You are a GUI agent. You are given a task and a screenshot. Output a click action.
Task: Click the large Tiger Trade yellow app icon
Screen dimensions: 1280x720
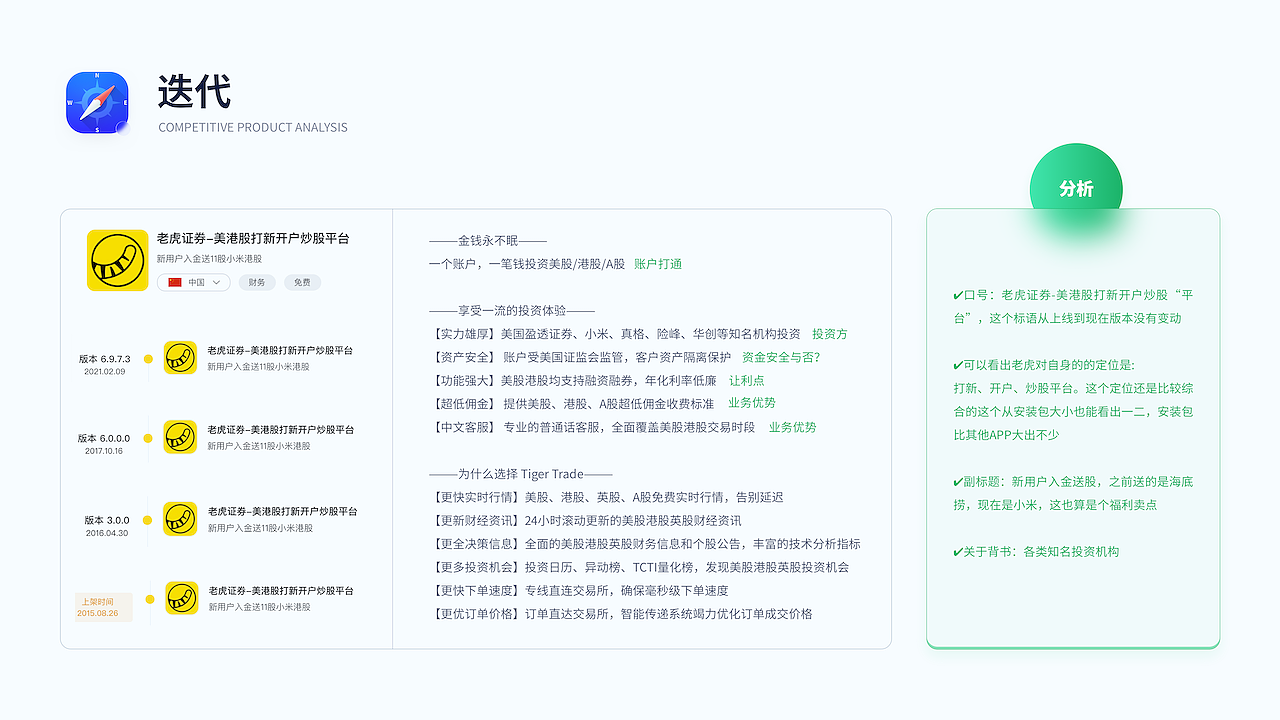pos(117,260)
